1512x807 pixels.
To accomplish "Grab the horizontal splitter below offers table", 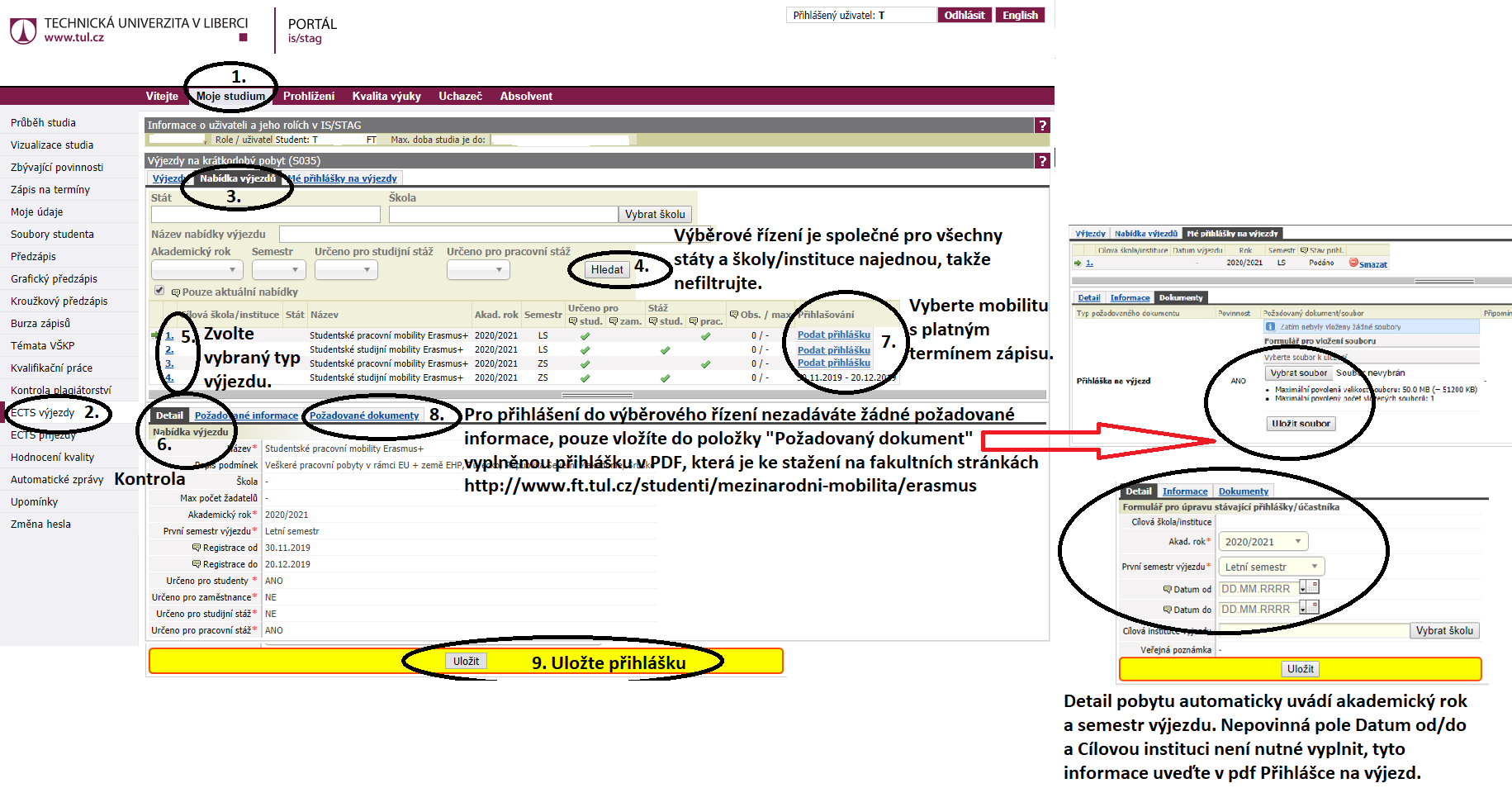I will pyautogui.click(x=597, y=395).
